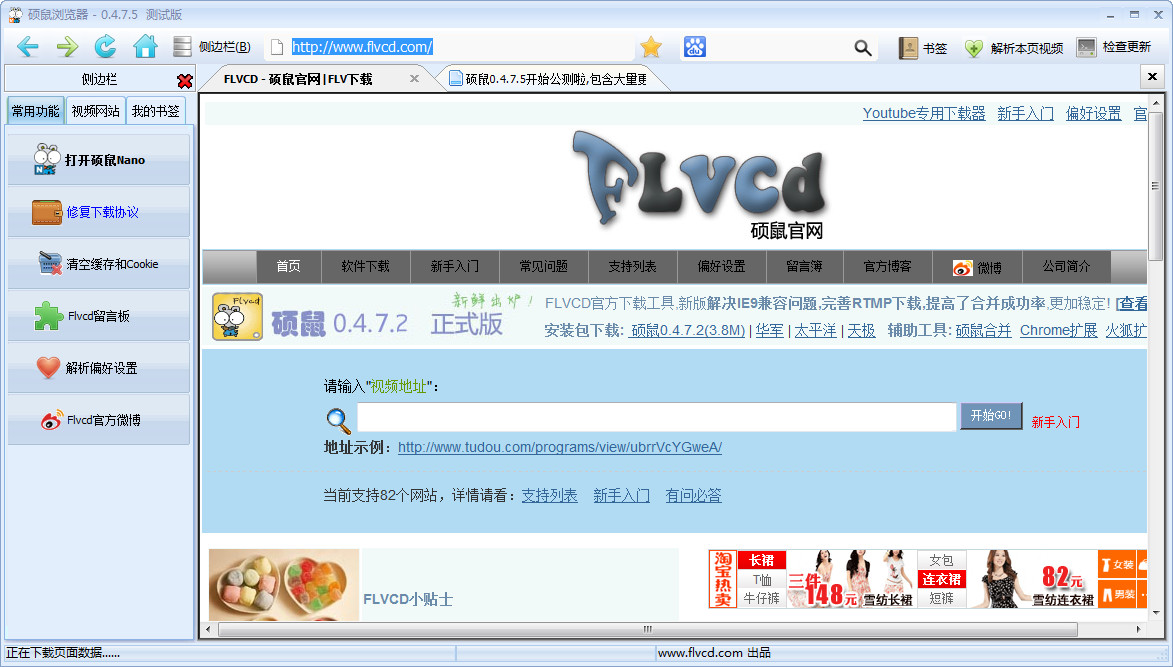This screenshot has height=667, width=1173.
Task: Open the tudou.com example URL link
Action: [x=560, y=447]
